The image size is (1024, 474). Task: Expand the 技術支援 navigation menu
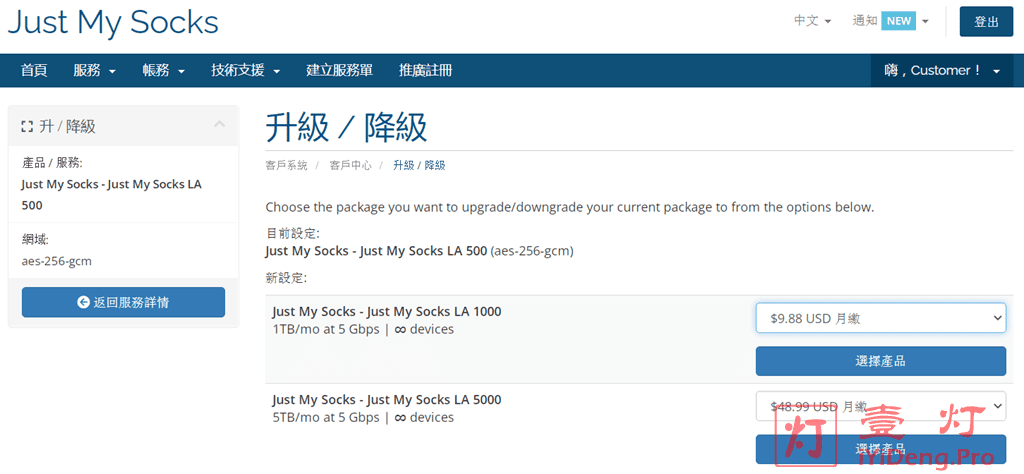click(246, 71)
